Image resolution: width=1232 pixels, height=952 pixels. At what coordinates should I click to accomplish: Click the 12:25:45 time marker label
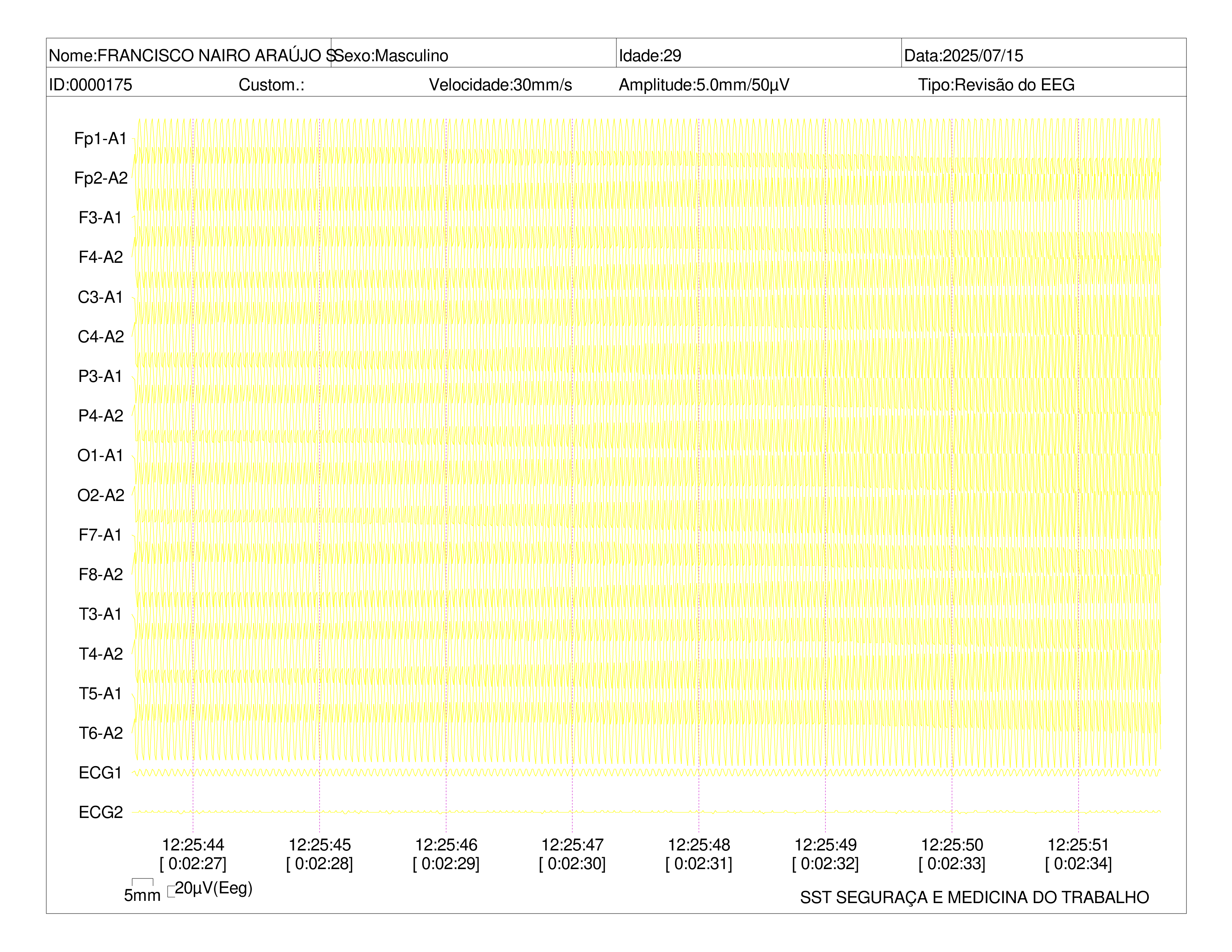(x=319, y=845)
